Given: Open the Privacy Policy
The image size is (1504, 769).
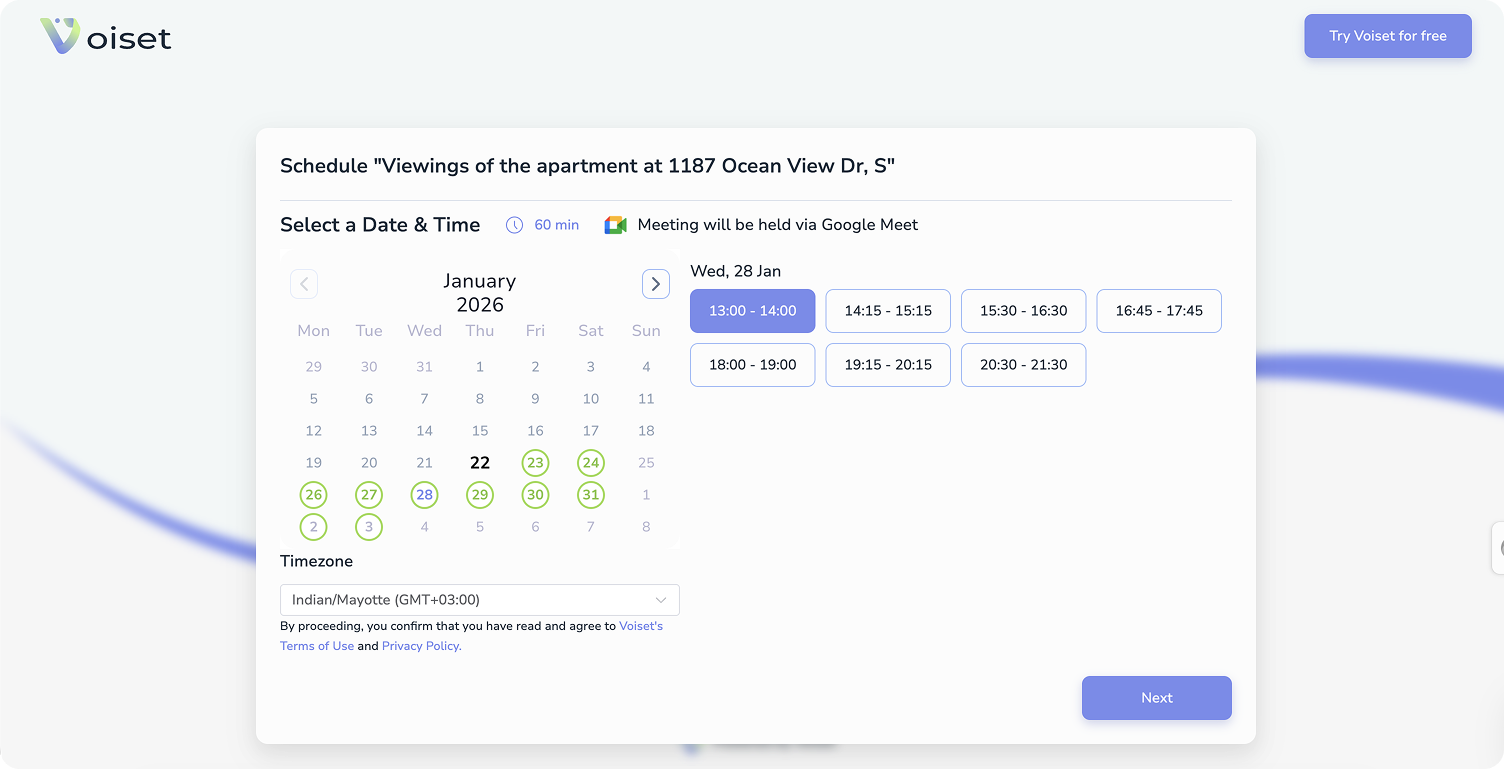Looking at the screenshot, I should (x=420, y=645).
